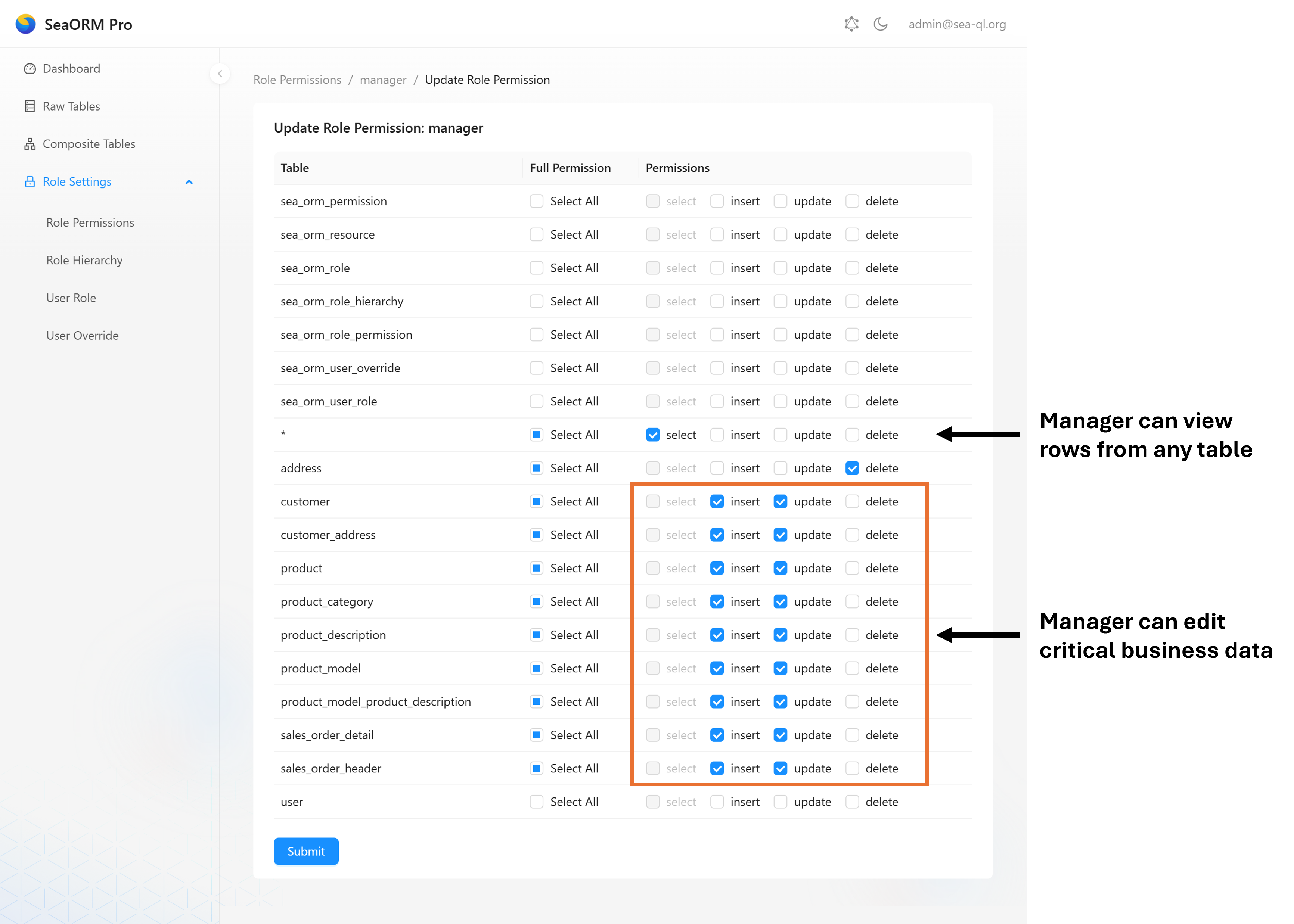Navigate to Role Permissions breadcrumb link
The width and height of the screenshot is (1294, 924).
coord(297,80)
